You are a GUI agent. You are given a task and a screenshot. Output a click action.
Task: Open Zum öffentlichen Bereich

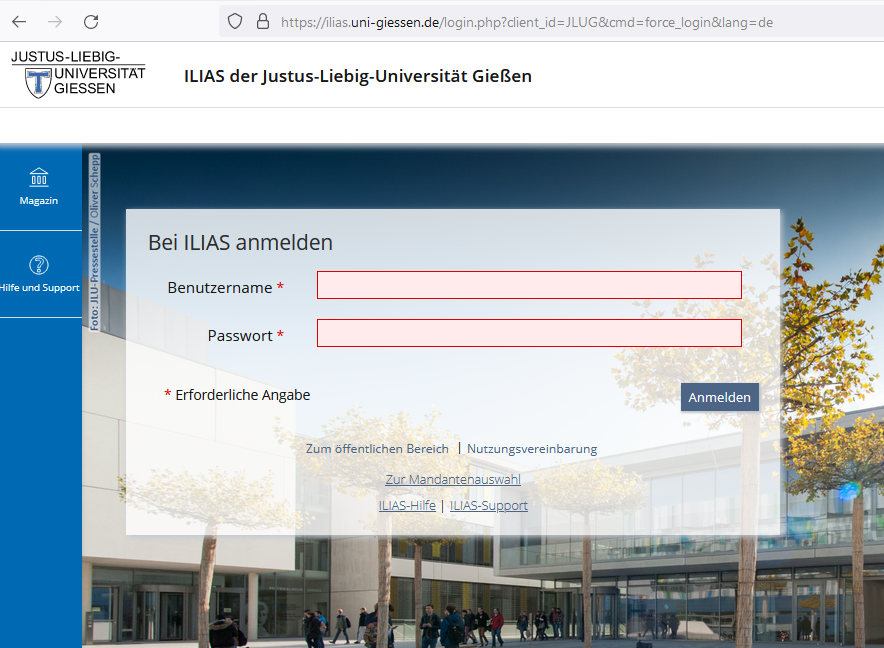click(x=377, y=448)
